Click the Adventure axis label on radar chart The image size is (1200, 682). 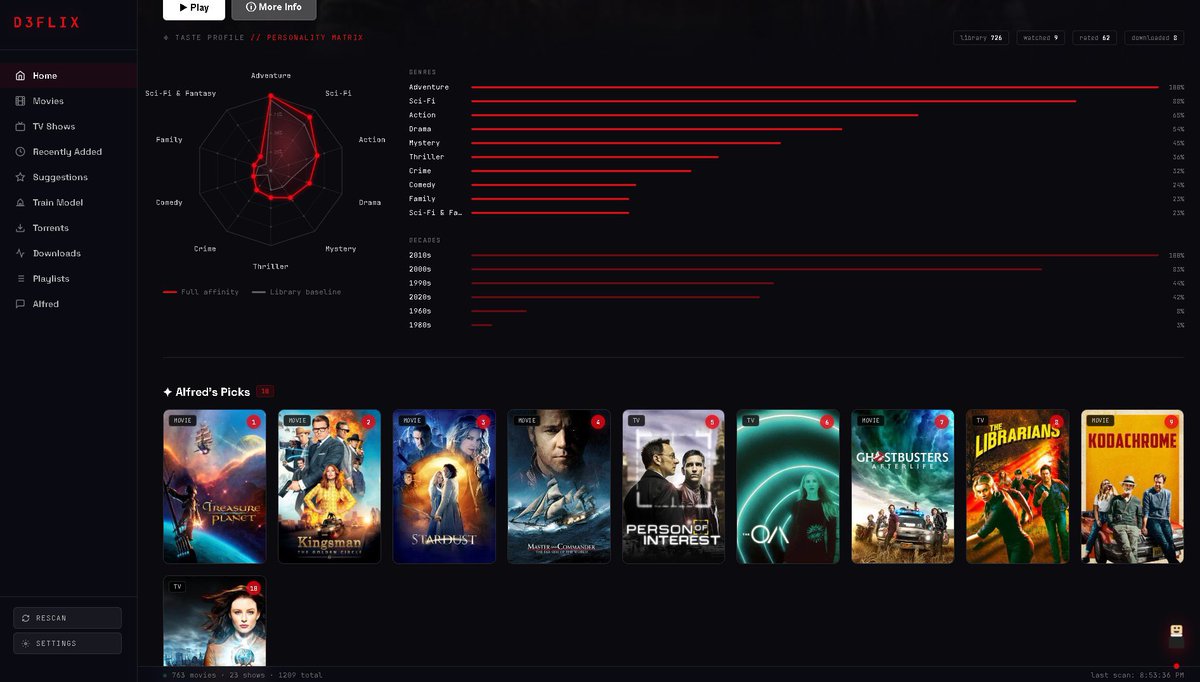(x=271, y=75)
